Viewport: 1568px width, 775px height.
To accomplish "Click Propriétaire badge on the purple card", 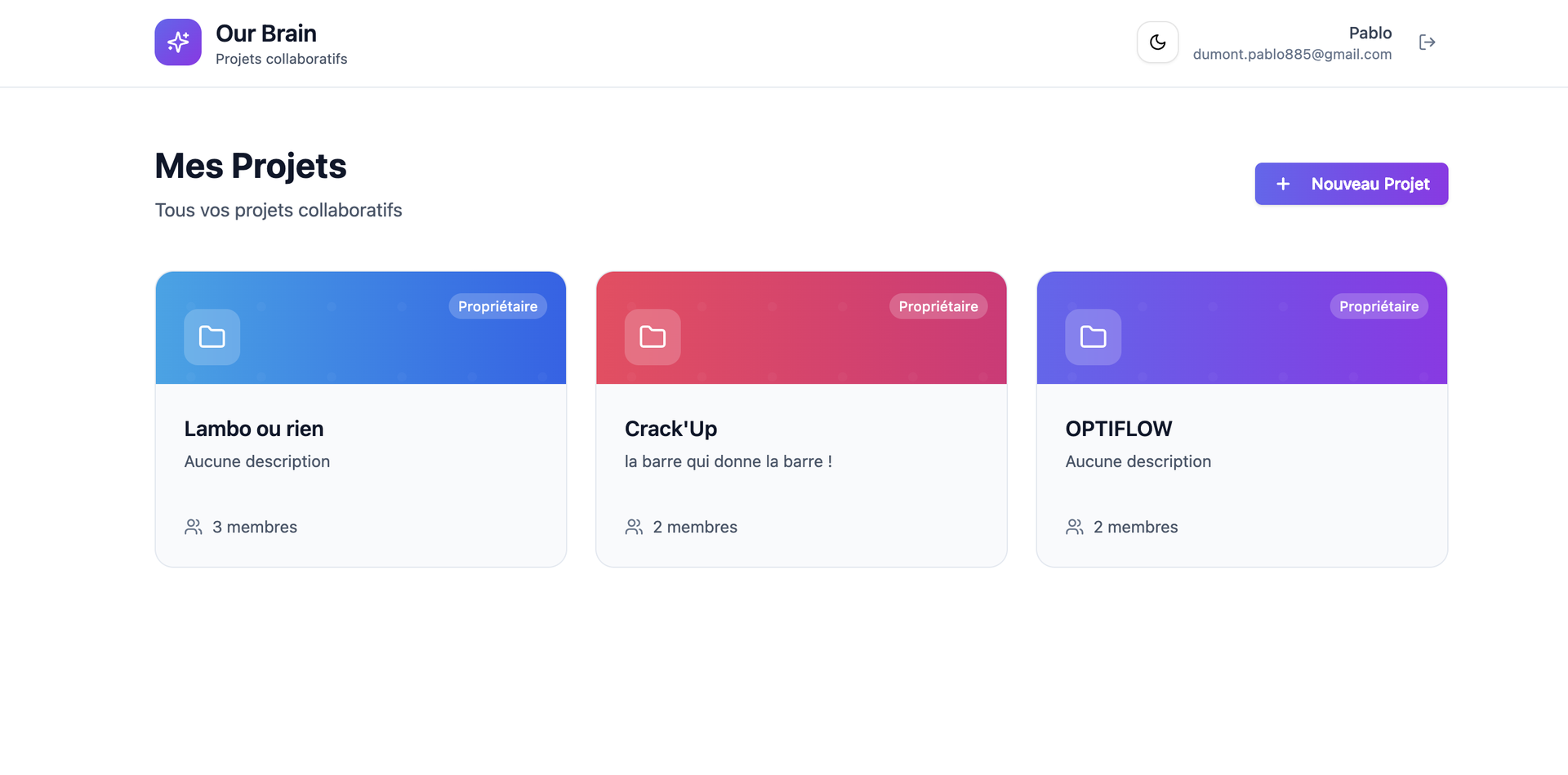I will tap(1379, 306).
